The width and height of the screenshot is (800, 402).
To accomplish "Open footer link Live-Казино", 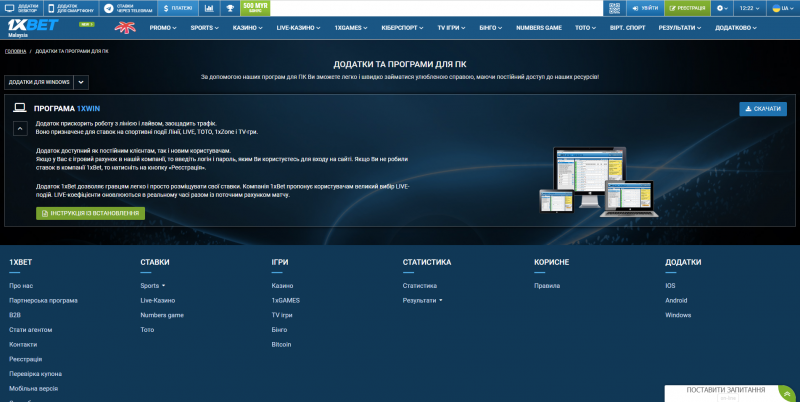I will click(158, 300).
